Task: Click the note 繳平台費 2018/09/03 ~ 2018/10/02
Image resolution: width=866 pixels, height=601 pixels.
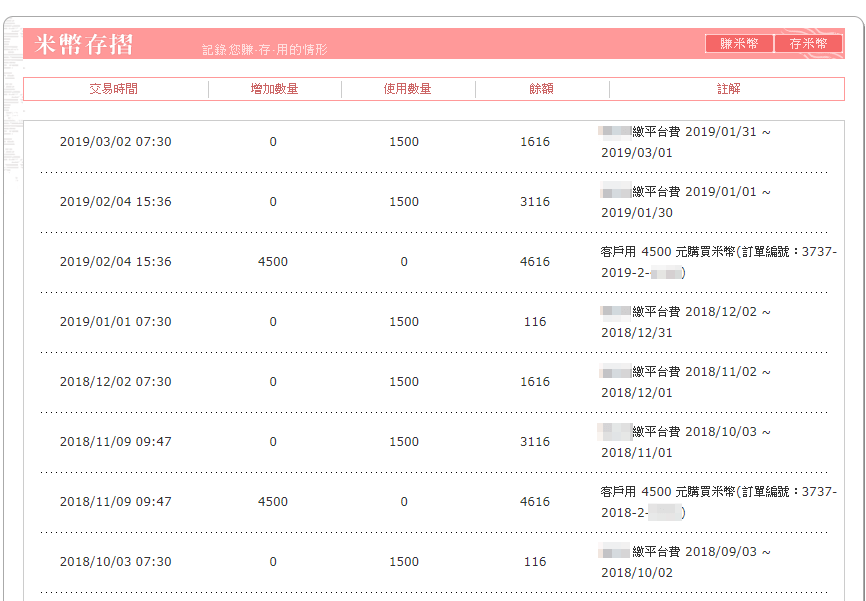Action: [685, 562]
